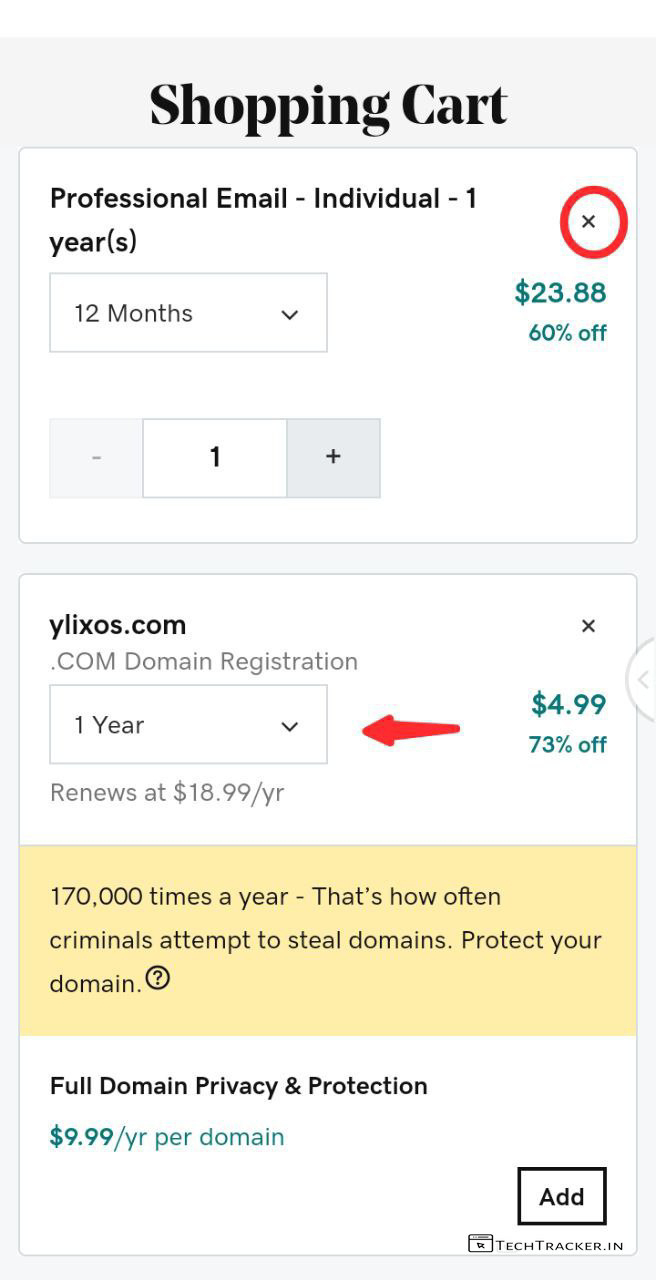Click the 60% off discount label

[x=567, y=333]
